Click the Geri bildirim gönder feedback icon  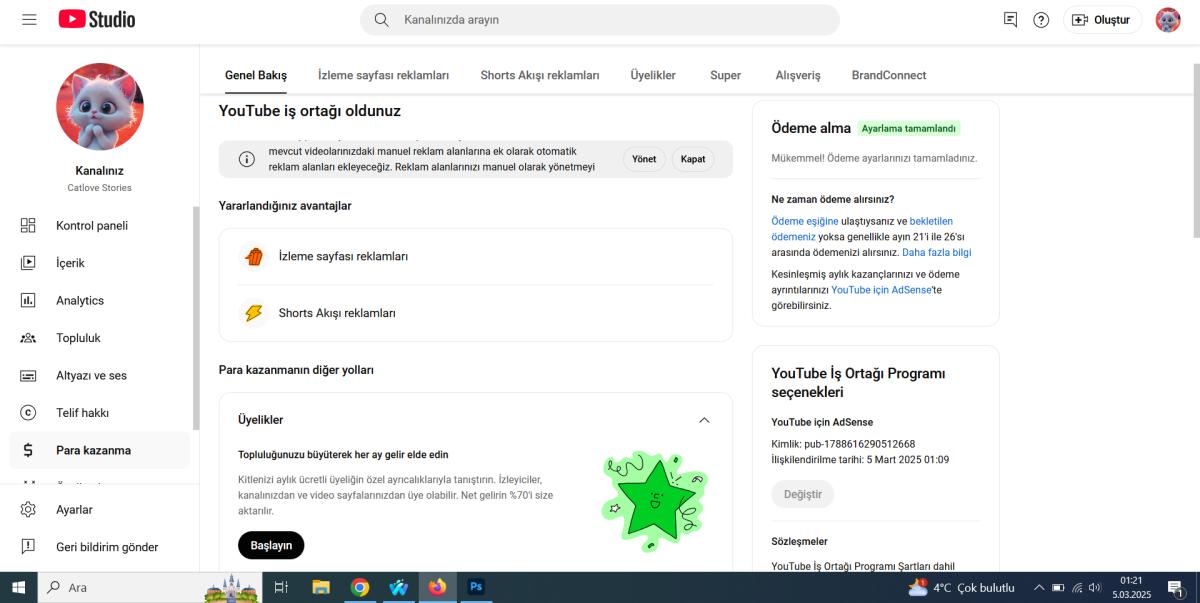pyautogui.click(x=28, y=547)
